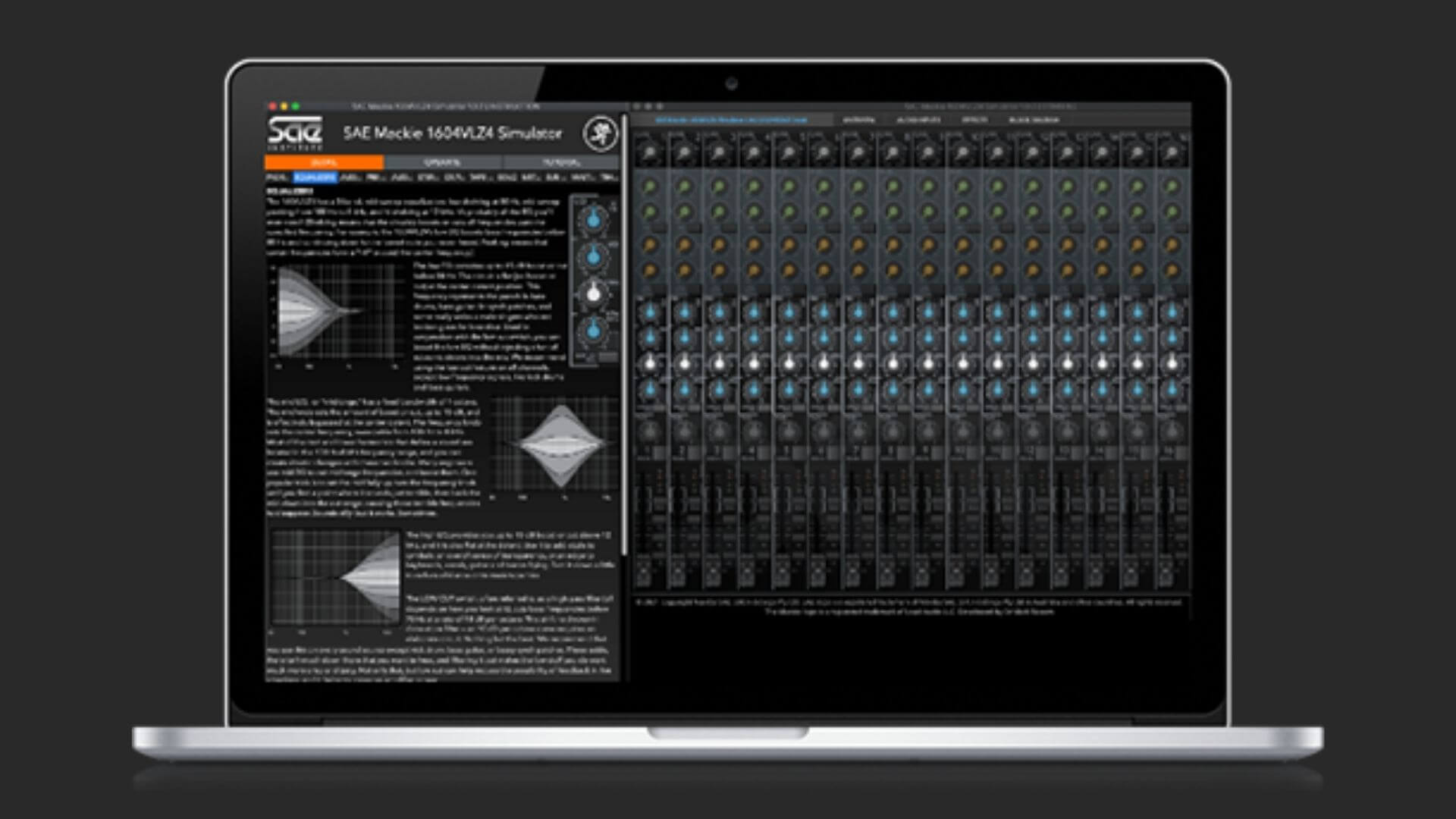Open the middle gray tab beside the orange tab
This screenshot has width=1456, height=819.
point(442,162)
